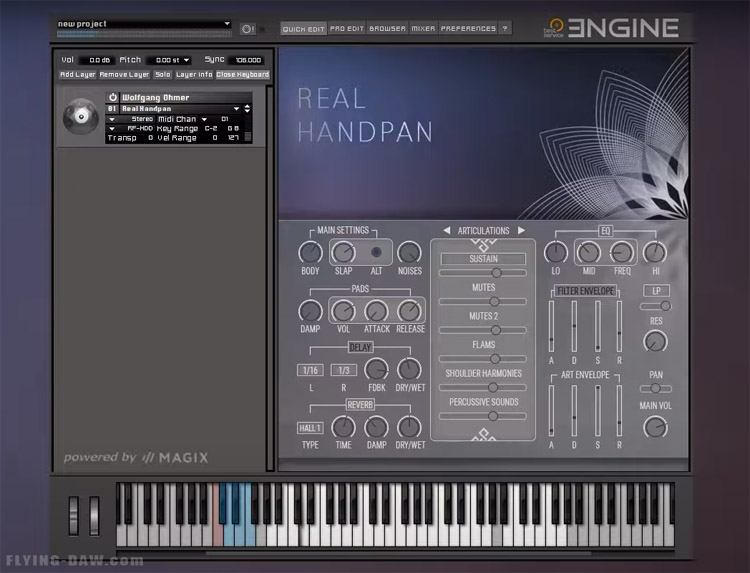Screen dimensions: 750x573
Task: Click the Sync tempo value field
Action: [x=248, y=60]
